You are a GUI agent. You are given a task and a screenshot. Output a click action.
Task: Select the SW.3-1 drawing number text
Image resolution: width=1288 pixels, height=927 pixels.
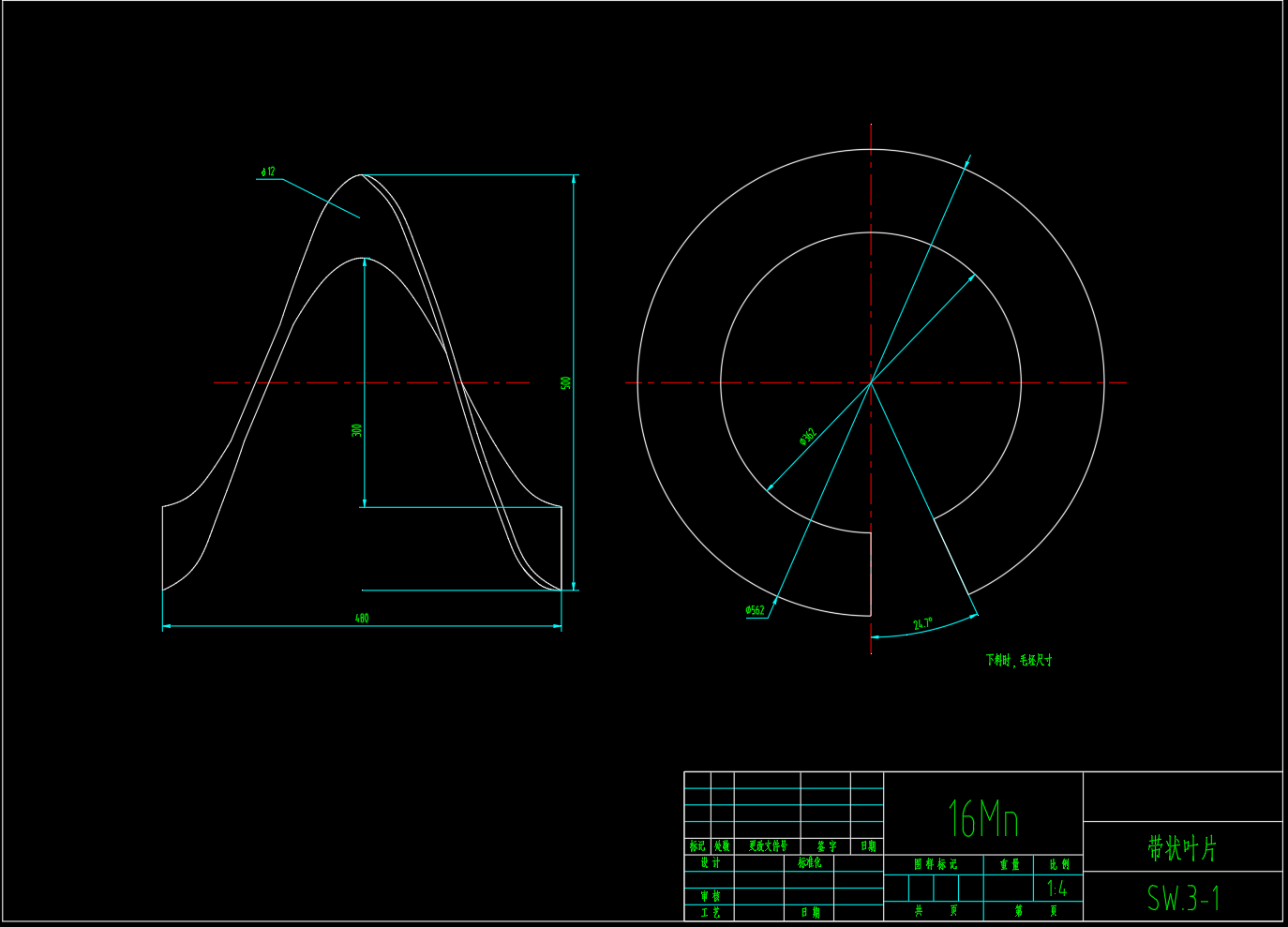click(1183, 898)
